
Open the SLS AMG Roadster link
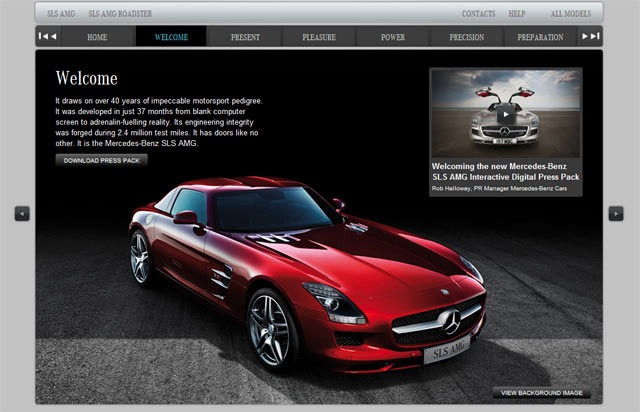click(118, 14)
